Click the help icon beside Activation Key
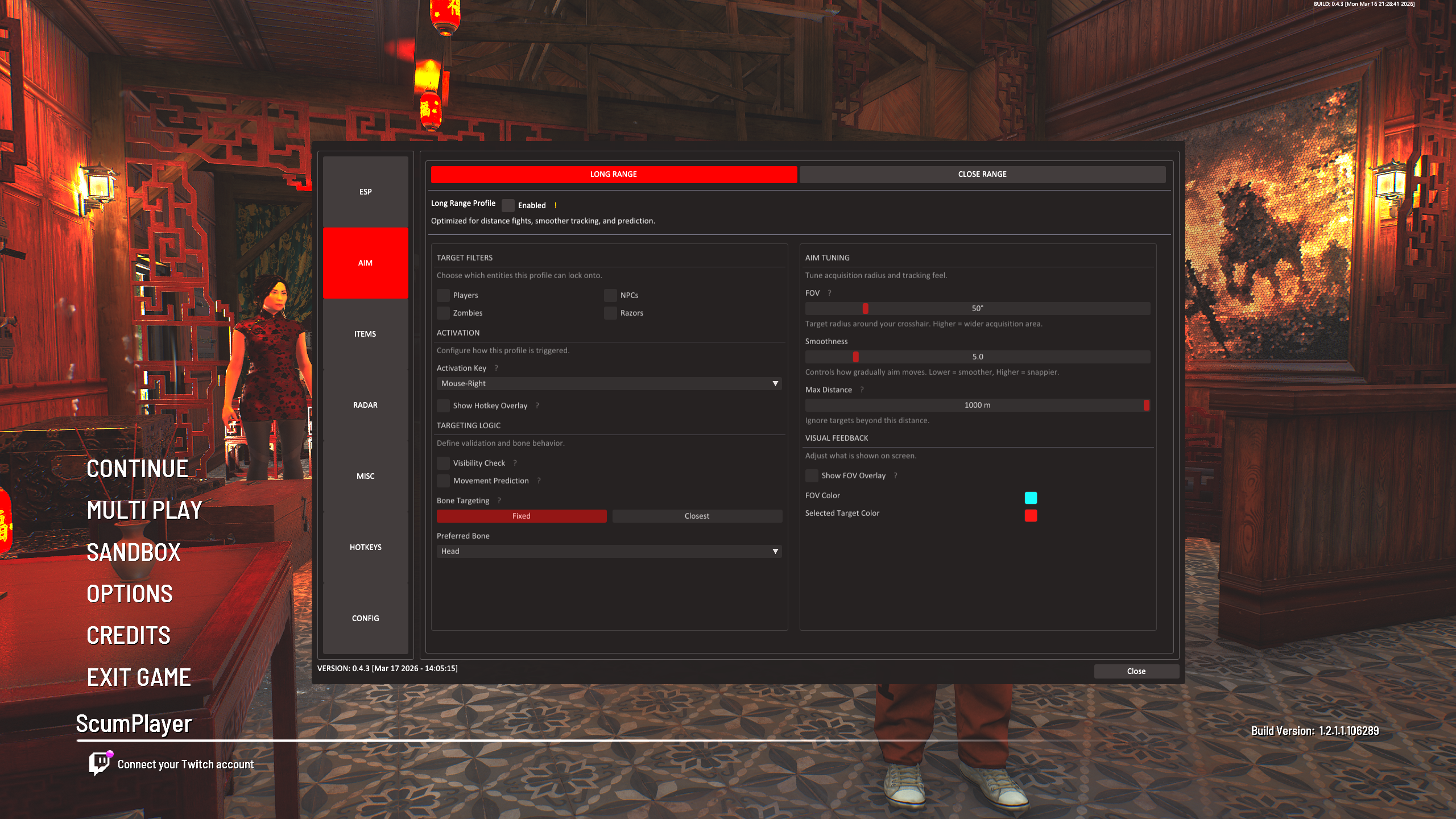Screen dimensions: 1456x819 [496, 368]
